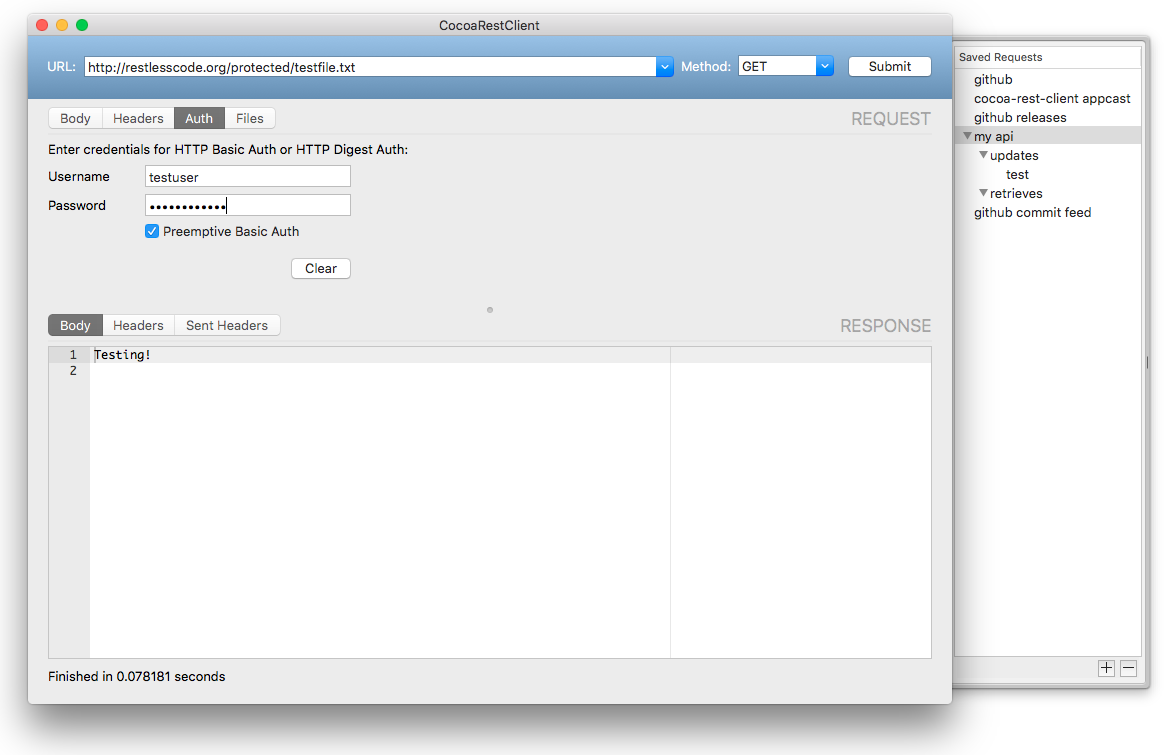Click into the URL field
This screenshot has width=1165, height=755.
(x=370, y=67)
